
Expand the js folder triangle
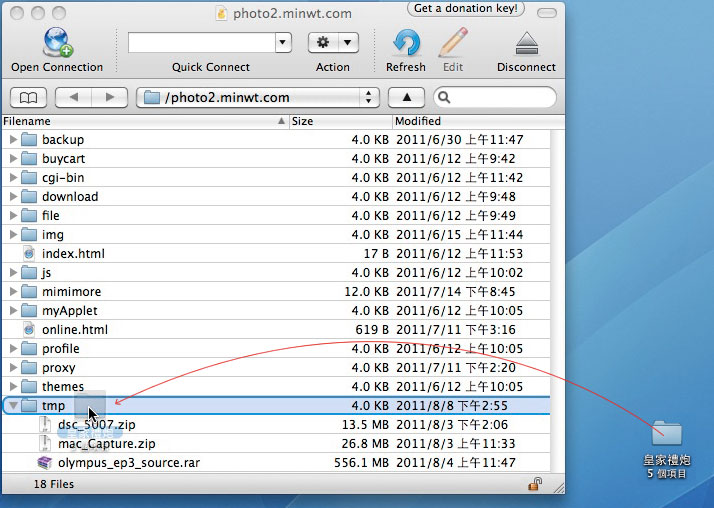(x=13, y=273)
